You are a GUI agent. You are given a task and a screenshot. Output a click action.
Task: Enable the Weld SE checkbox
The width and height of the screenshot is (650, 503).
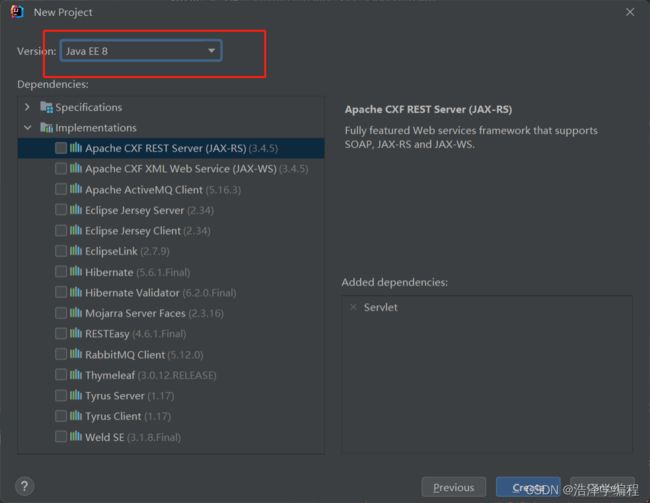click(61, 437)
